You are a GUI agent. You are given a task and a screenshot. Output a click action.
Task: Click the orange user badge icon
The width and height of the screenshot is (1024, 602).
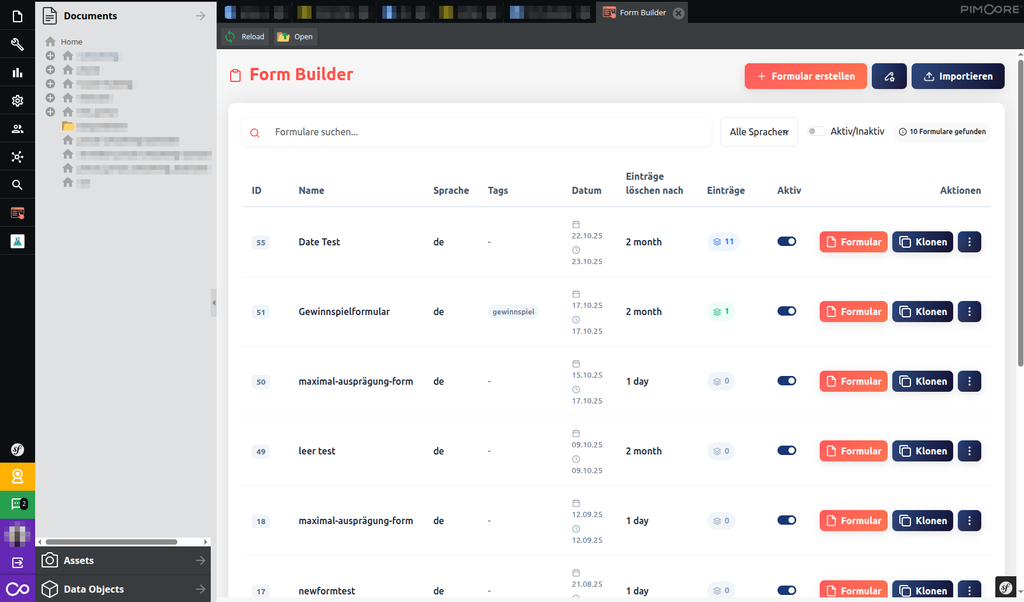click(18, 477)
